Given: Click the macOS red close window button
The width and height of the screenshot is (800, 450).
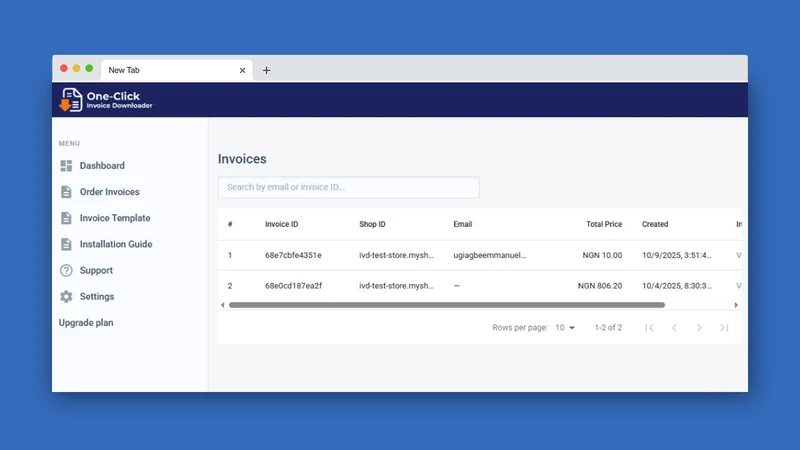Looking at the screenshot, I should pyautogui.click(x=64, y=68).
